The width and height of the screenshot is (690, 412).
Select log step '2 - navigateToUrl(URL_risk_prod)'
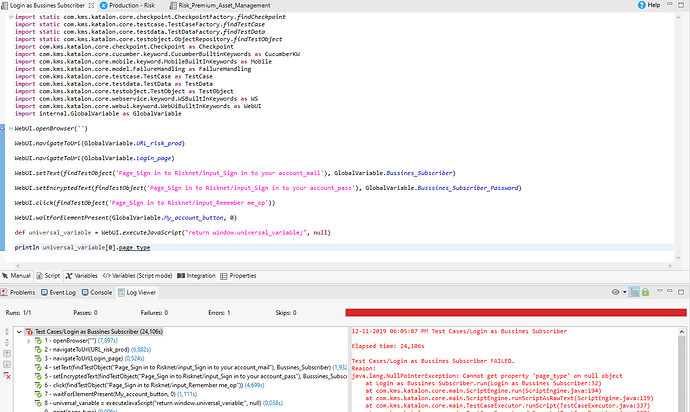coord(97,349)
